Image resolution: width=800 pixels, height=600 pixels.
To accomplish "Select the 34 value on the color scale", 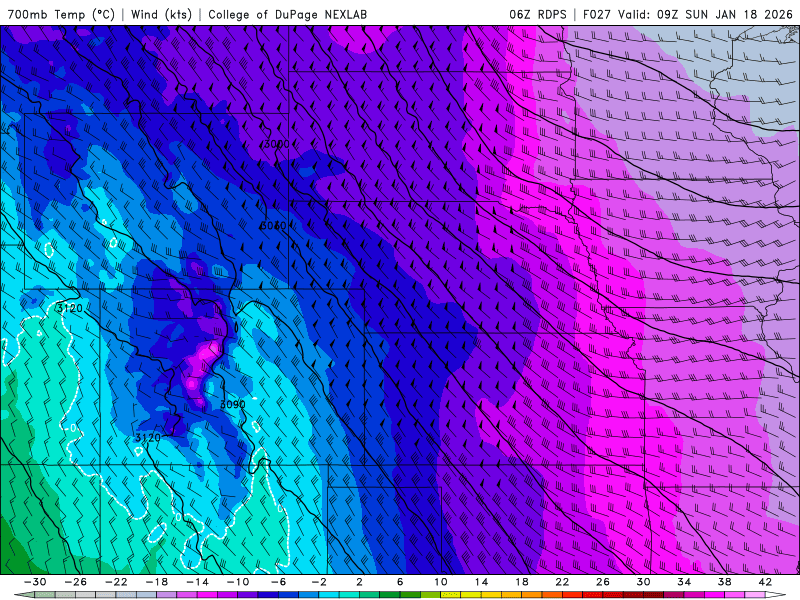I will (x=684, y=582).
